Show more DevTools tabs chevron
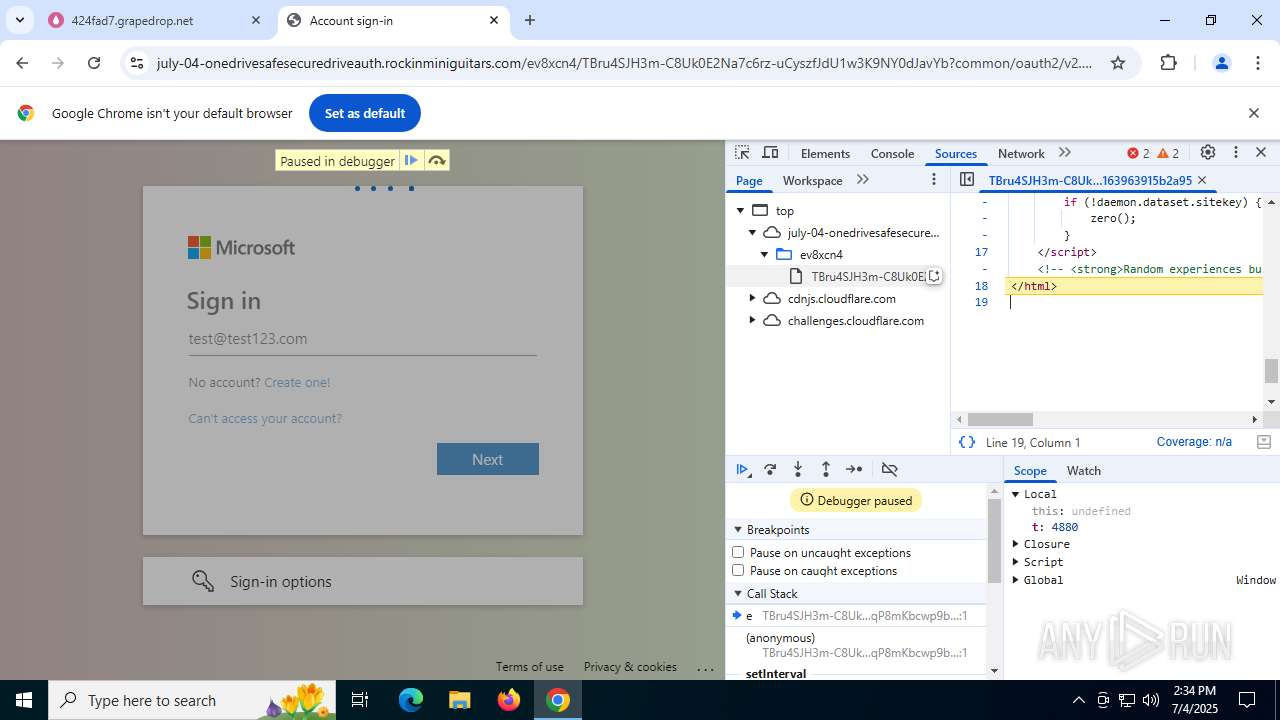Image resolution: width=1280 pixels, height=720 pixels. (x=1065, y=153)
